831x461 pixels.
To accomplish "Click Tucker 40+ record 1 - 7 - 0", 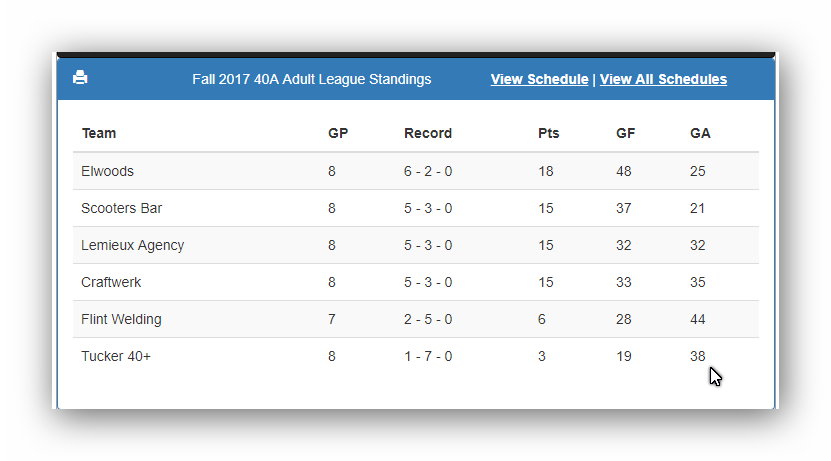I will [428, 356].
